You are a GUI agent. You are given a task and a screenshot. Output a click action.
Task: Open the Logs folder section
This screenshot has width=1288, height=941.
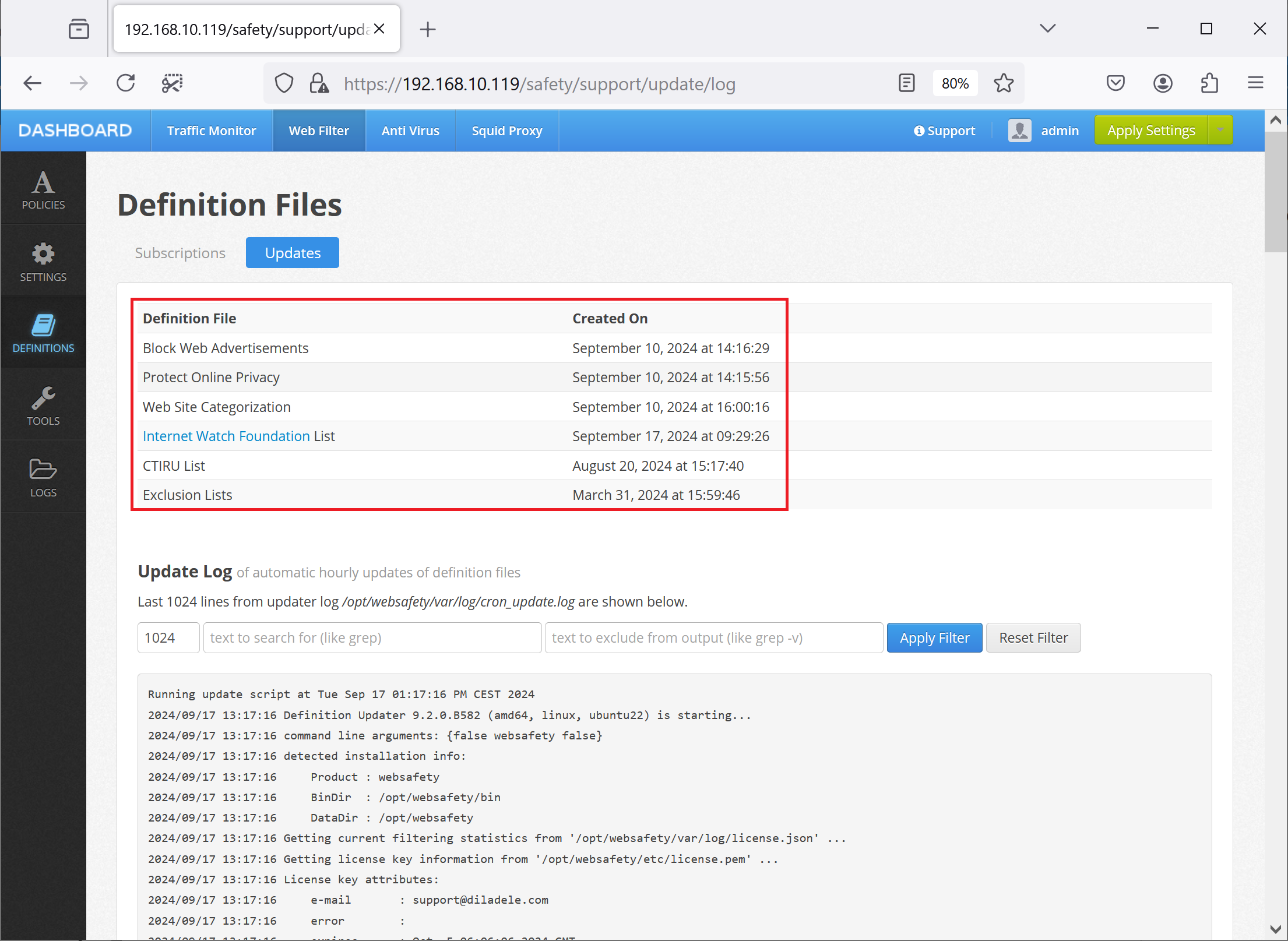pyautogui.click(x=43, y=477)
